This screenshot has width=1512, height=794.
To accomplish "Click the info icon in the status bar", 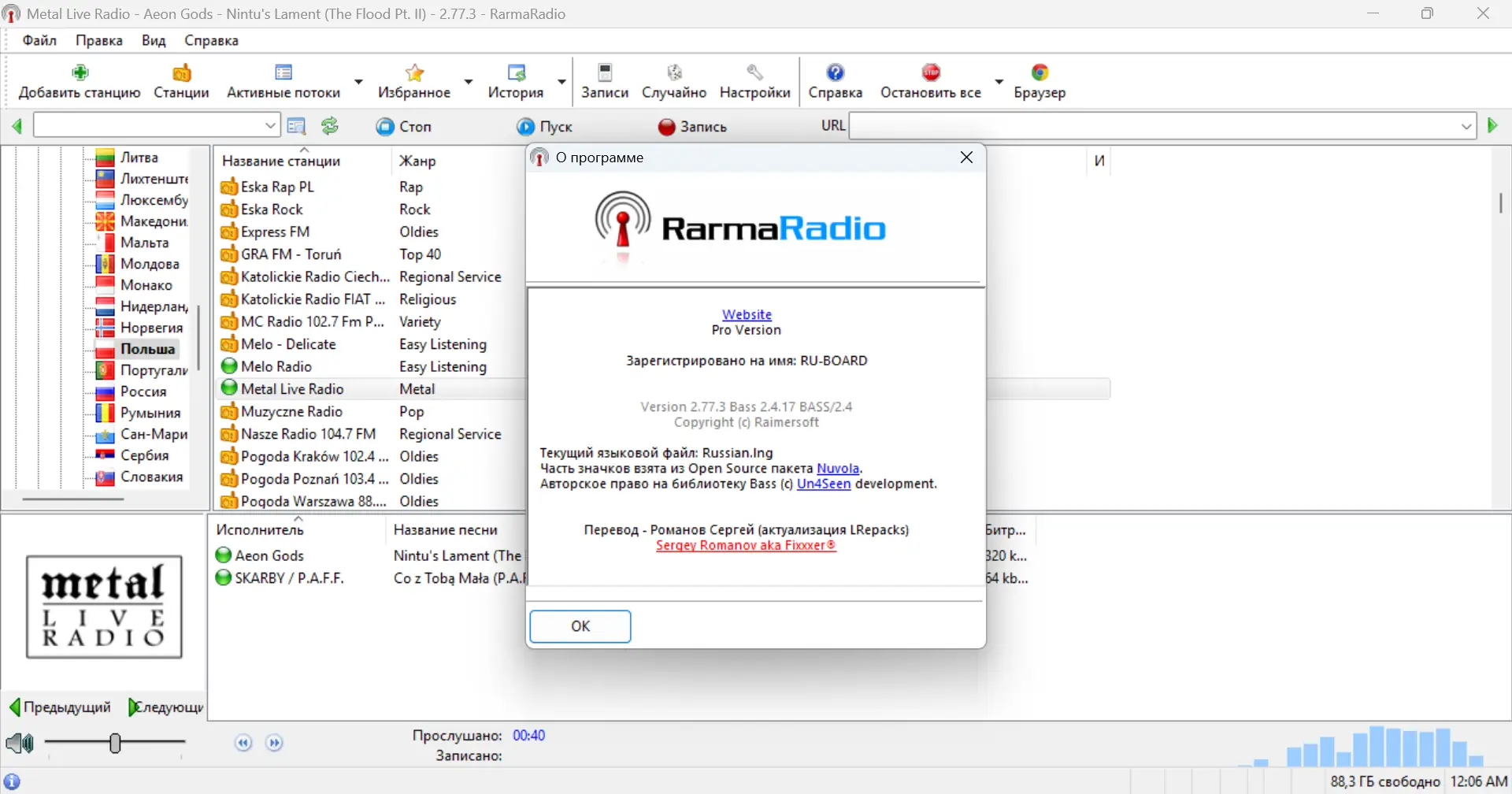I will [13, 780].
